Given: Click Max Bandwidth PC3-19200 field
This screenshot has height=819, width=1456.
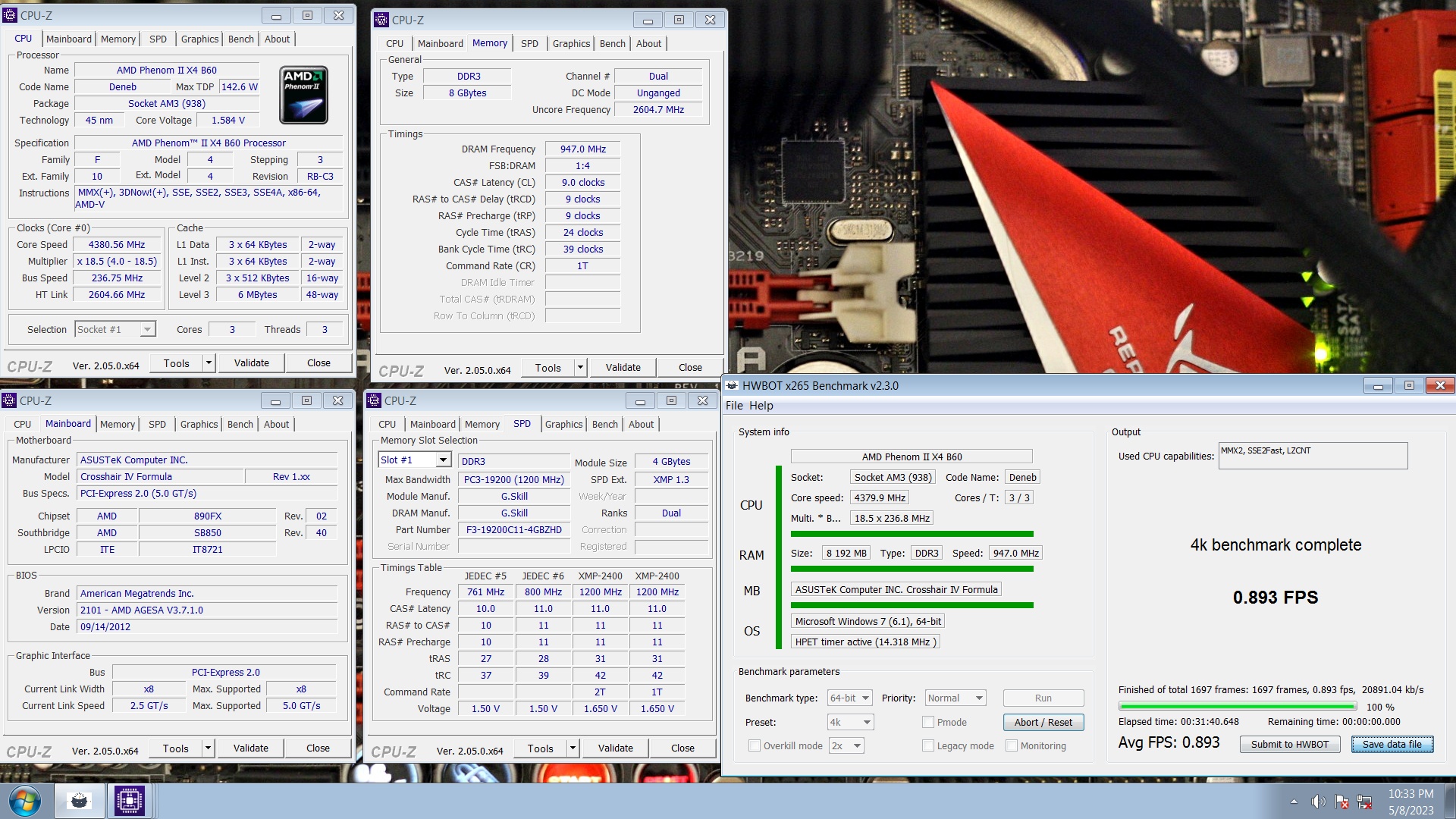Looking at the screenshot, I should point(513,479).
